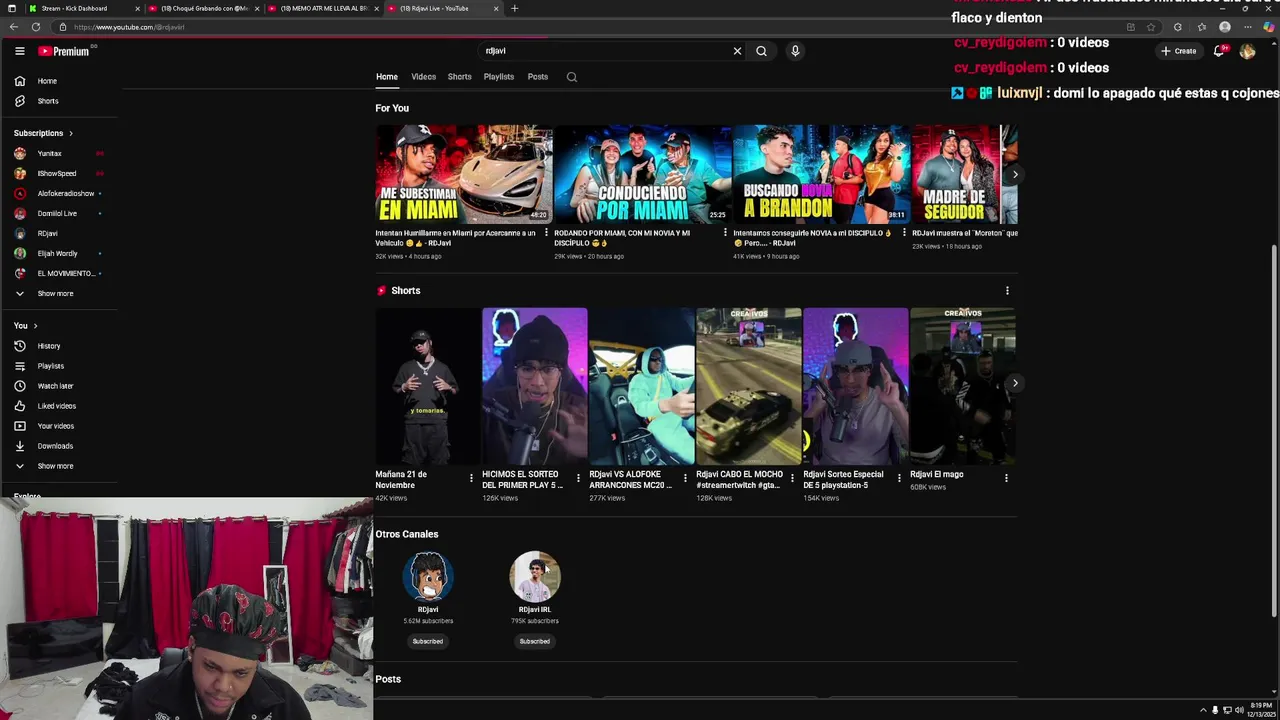Reload the page
This screenshot has width=1280, height=720.
36,27
